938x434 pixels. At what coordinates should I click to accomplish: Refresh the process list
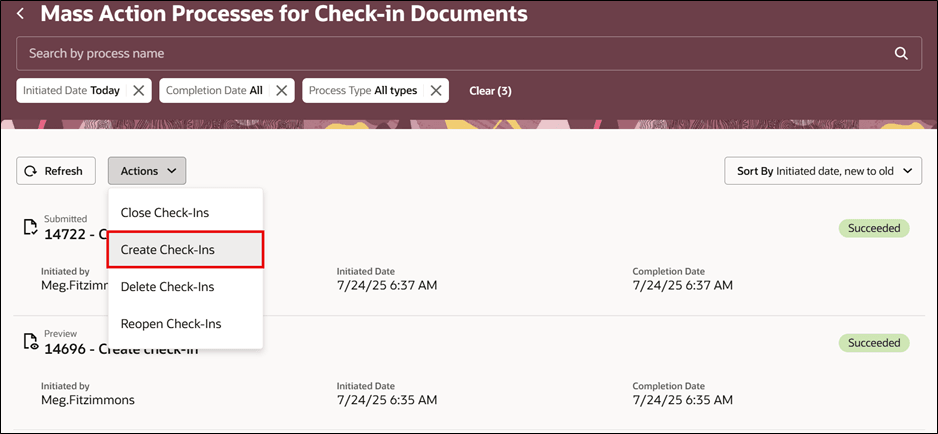[56, 171]
